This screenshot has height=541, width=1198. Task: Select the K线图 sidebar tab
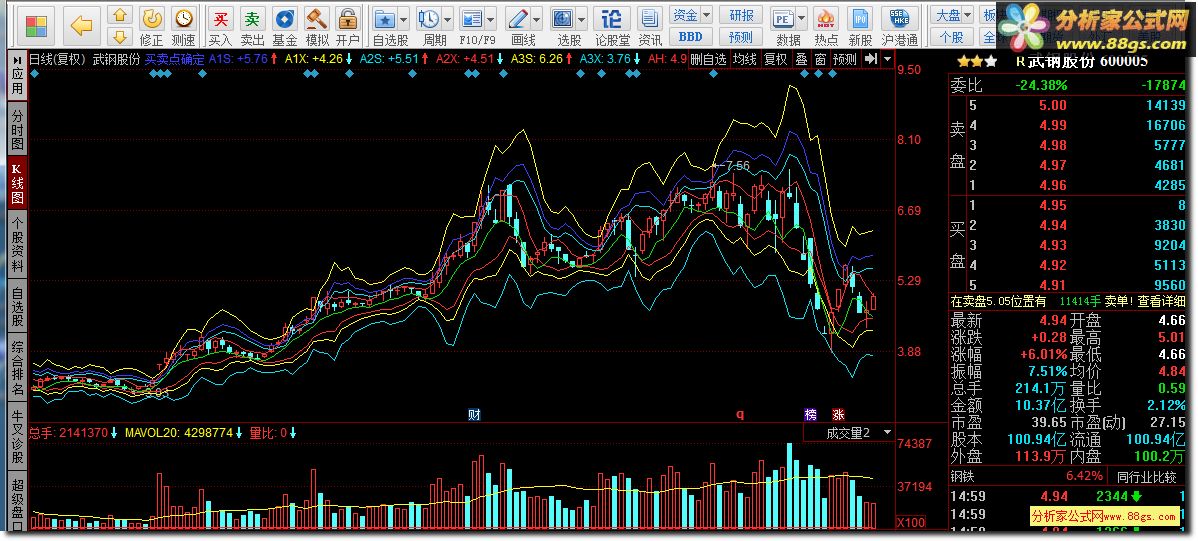(x=17, y=183)
